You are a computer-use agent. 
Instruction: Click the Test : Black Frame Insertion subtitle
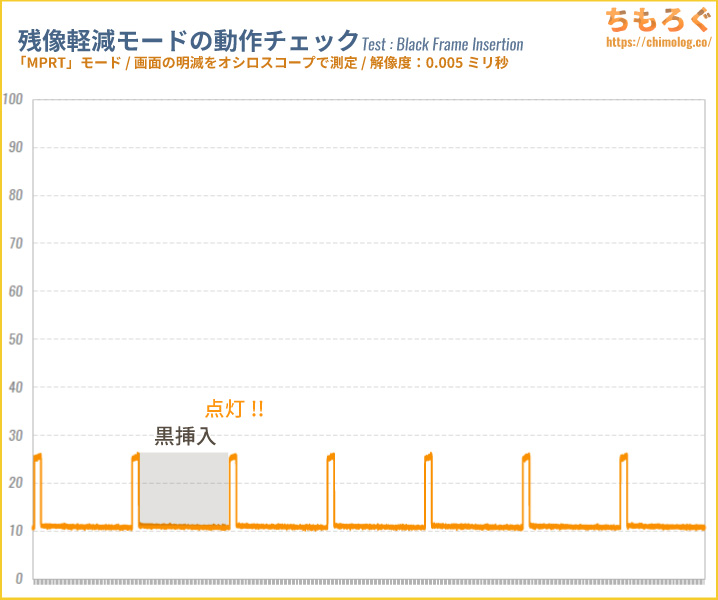pyautogui.click(x=442, y=44)
